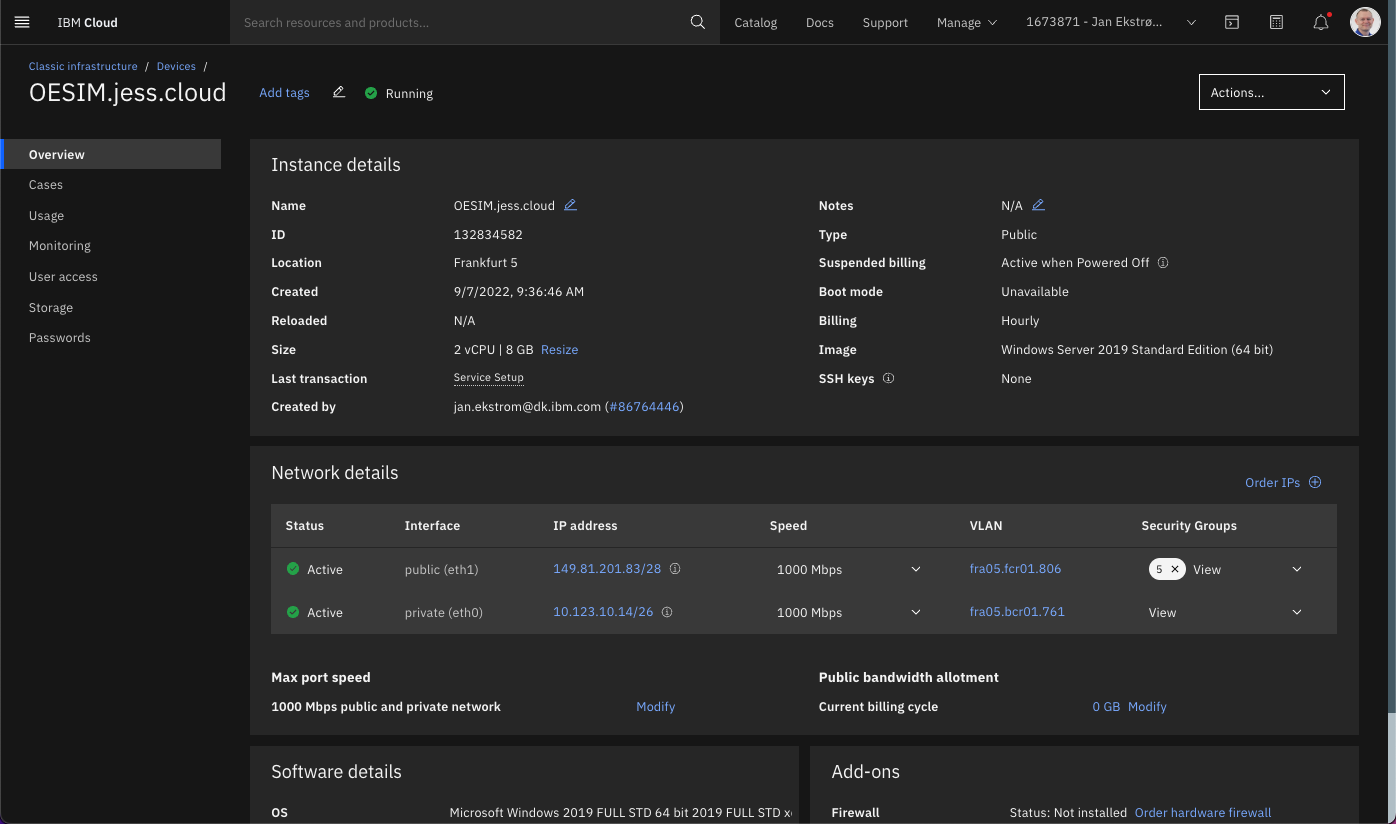Click info icon next to 10.123.10.14/26
Screen dimensions: 1396x824
(667, 612)
